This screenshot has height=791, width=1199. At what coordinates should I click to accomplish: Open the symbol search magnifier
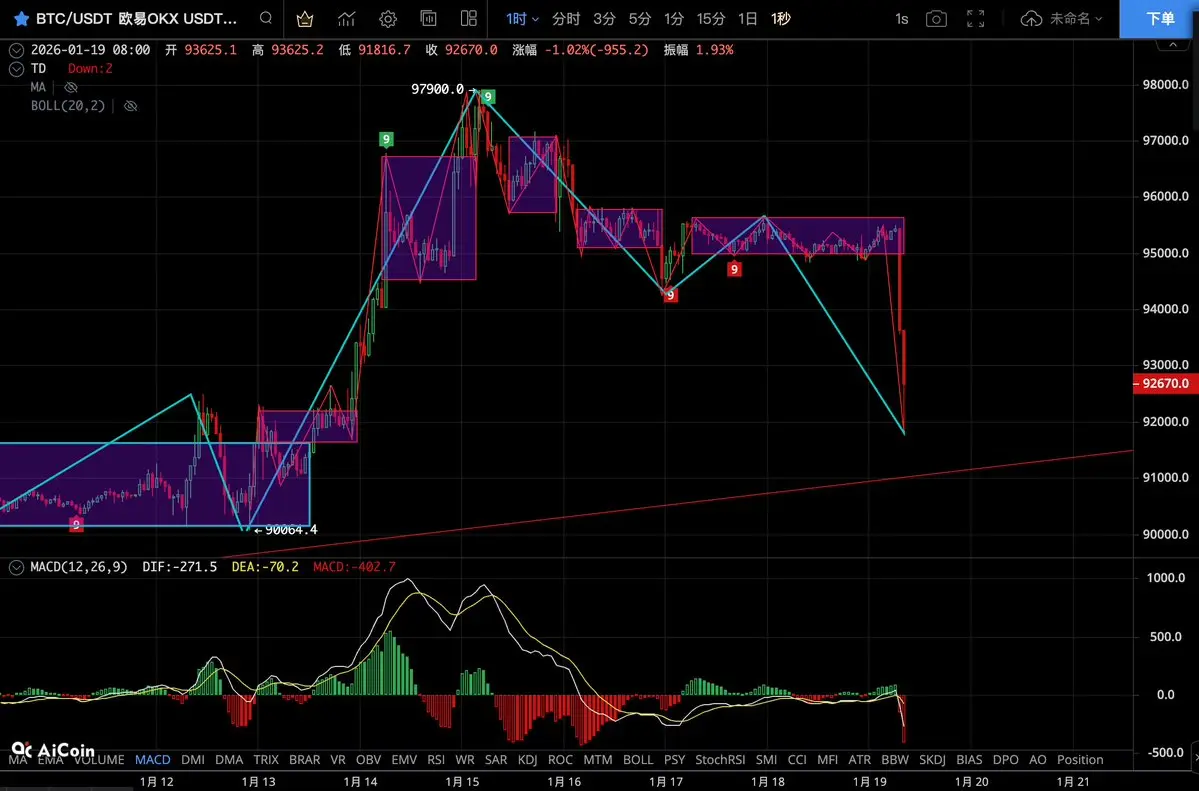coord(265,18)
